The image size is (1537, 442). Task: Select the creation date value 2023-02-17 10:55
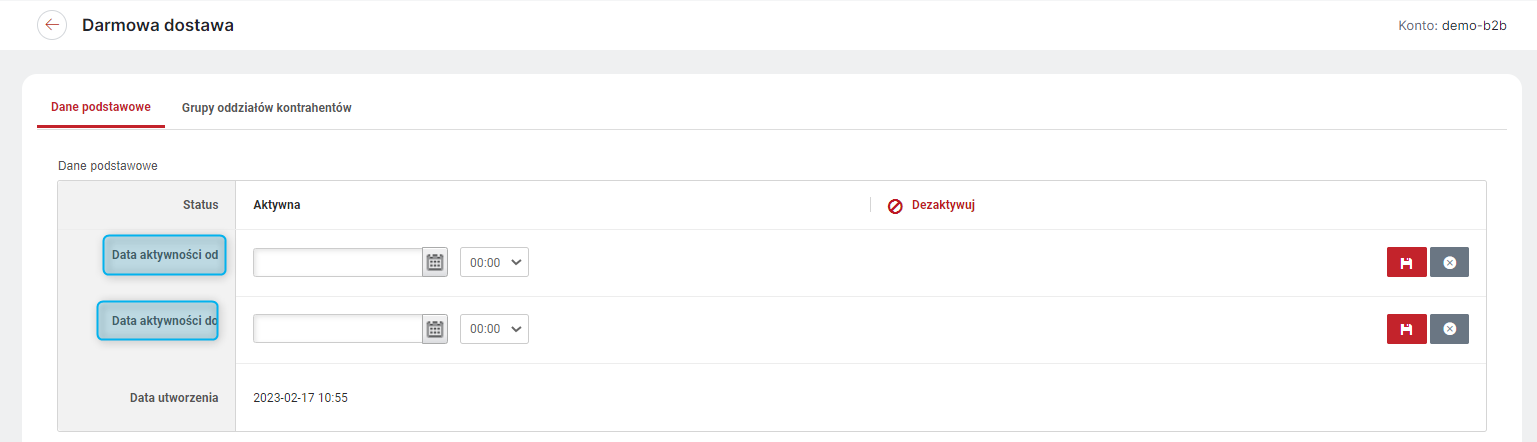301,398
